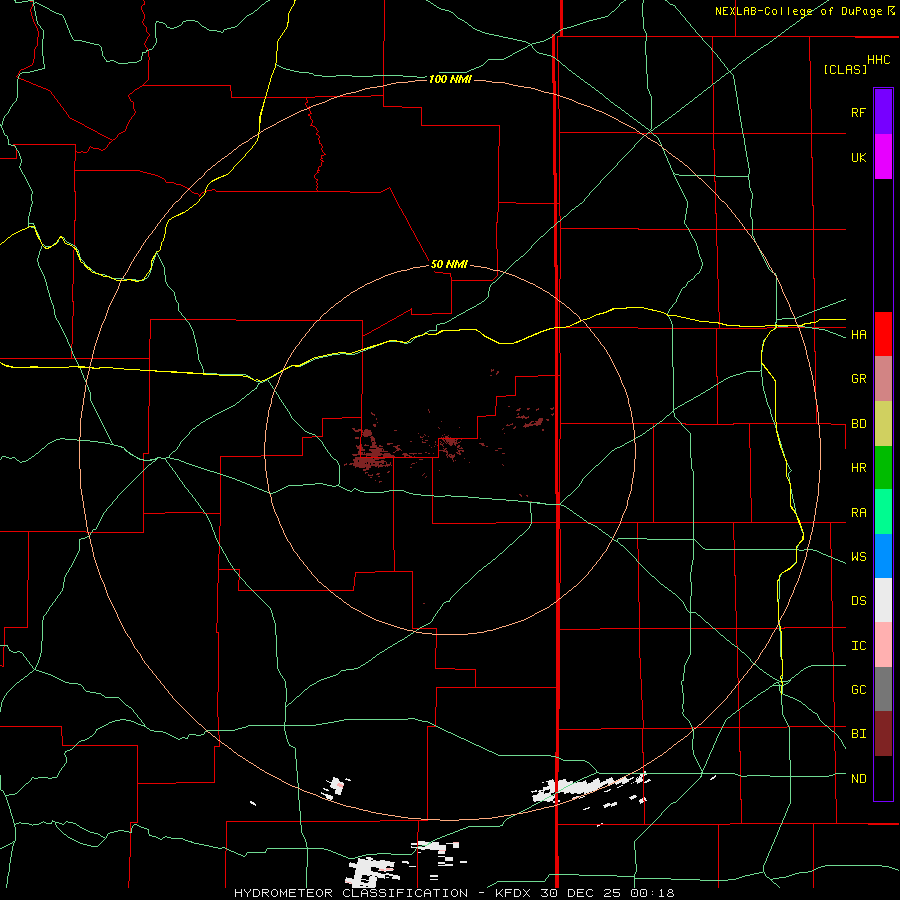Click the RF purple legend swatch

tap(883, 112)
